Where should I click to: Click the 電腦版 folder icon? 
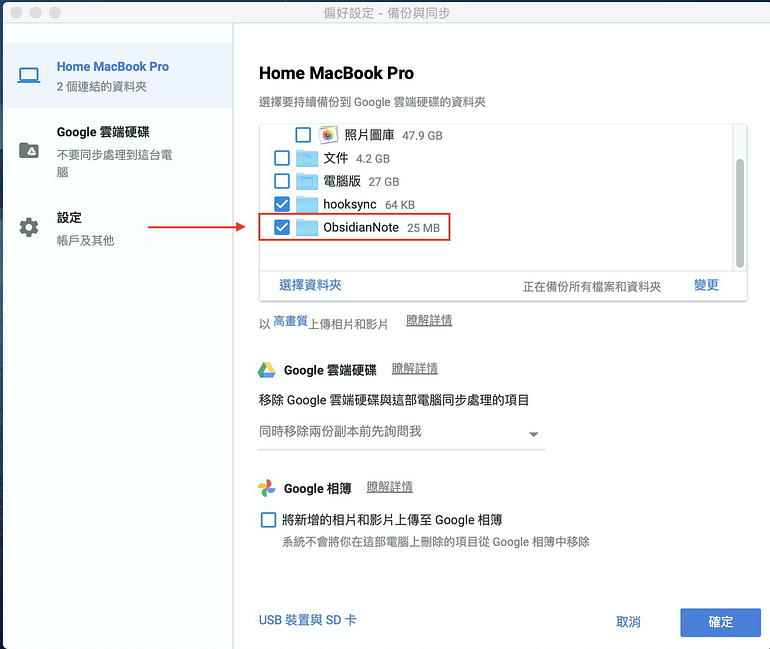coord(307,181)
